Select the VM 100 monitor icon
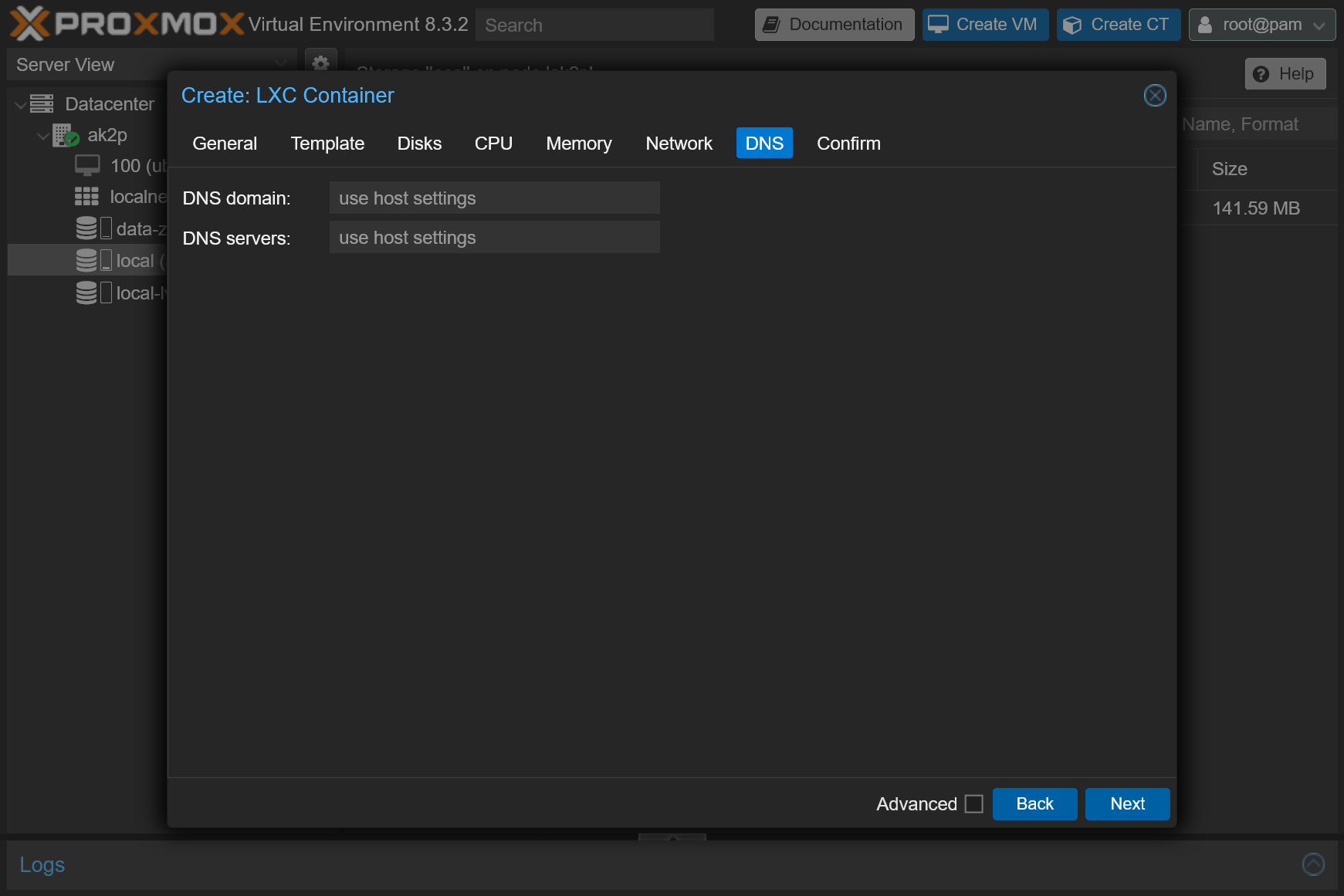 point(87,166)
